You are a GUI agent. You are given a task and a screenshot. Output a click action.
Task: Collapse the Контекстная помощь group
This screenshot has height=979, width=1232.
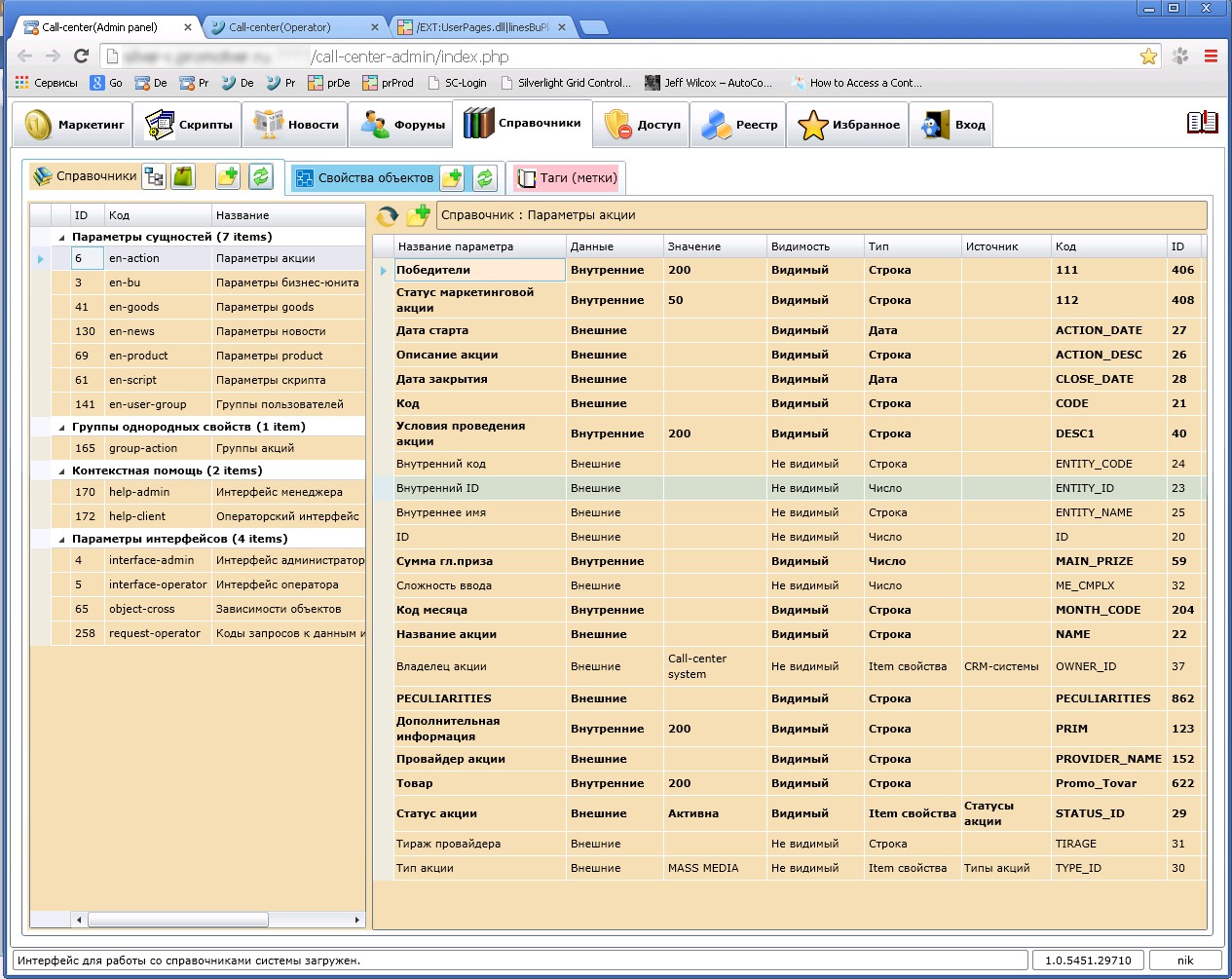point(62,471)
